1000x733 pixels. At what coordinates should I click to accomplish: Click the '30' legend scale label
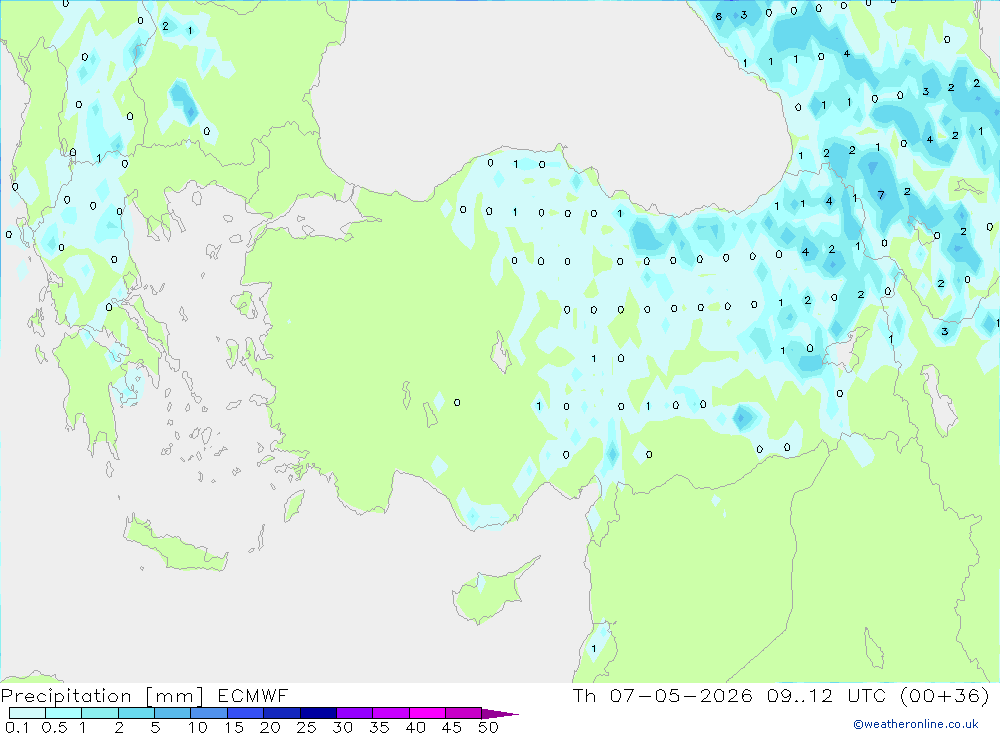coord(343,727)
